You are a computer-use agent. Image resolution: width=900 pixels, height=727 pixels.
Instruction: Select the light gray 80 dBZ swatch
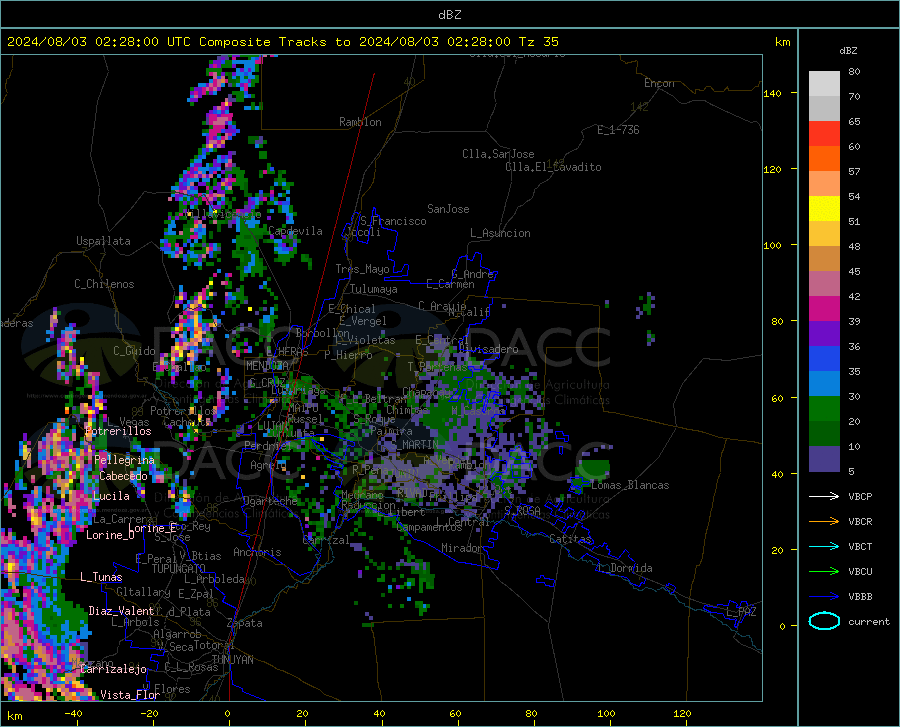[x=824, y=84]
